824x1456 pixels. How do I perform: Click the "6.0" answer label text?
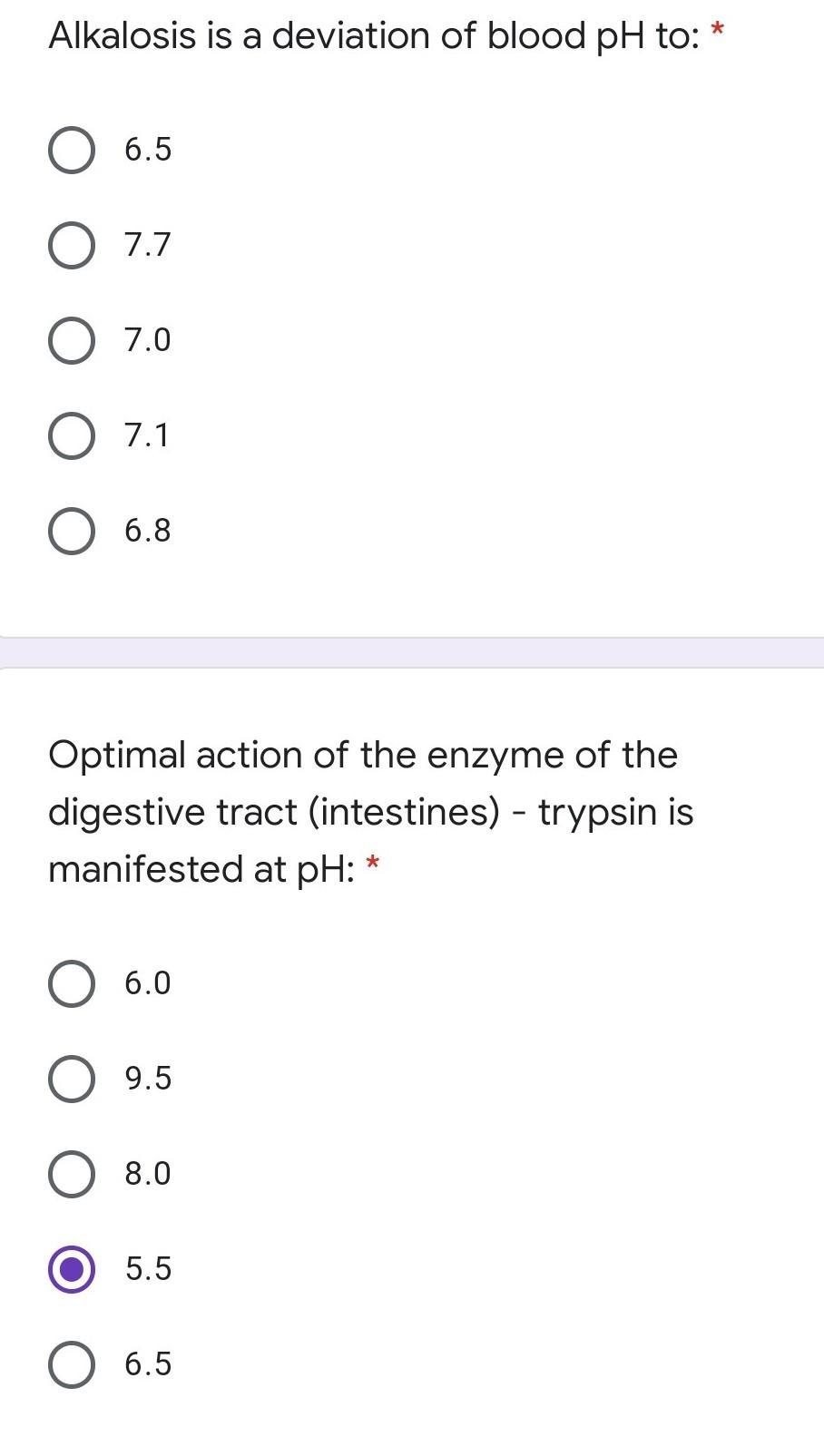(148, 983)
